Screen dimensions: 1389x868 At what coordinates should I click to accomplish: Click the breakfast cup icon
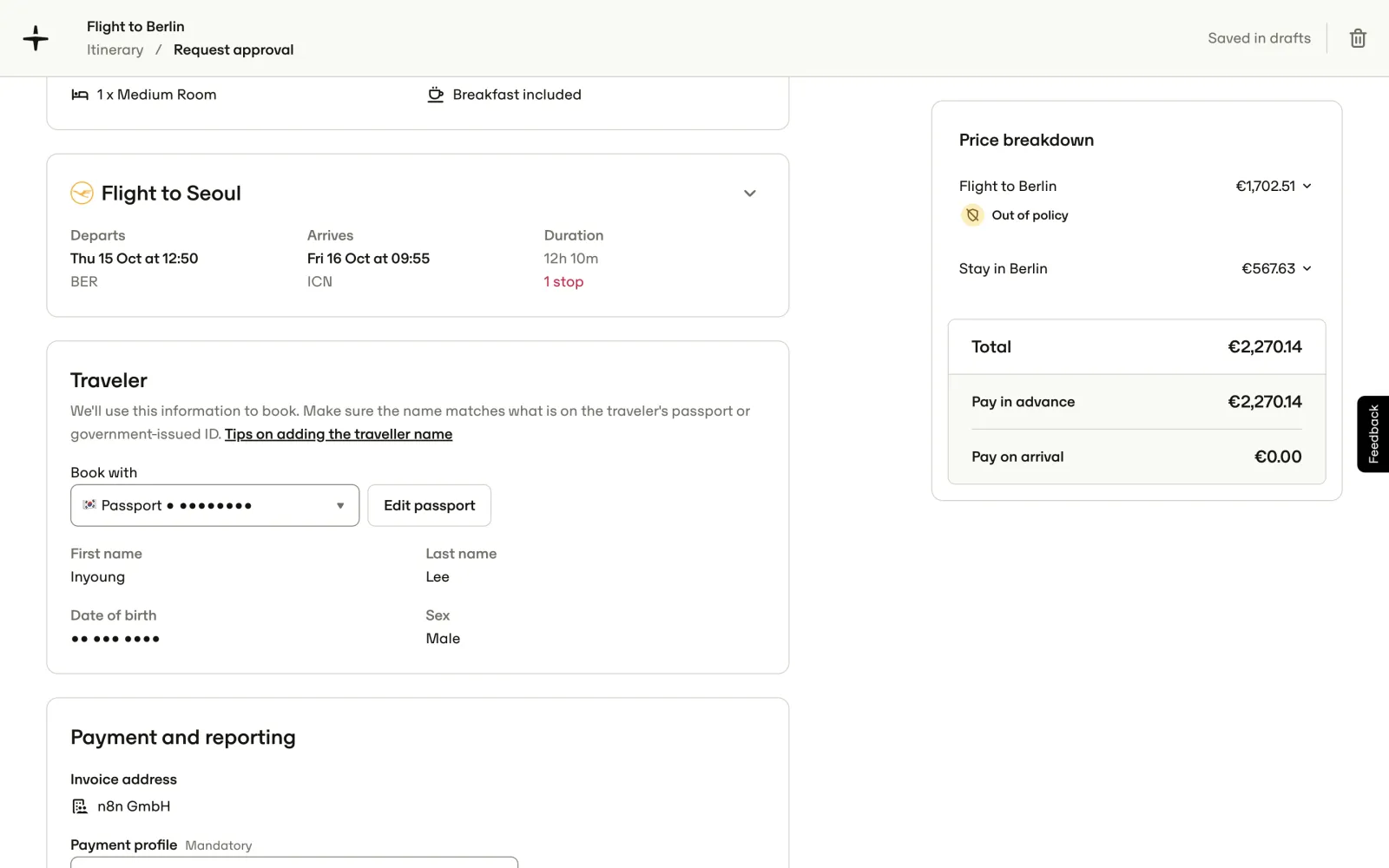tap(436, 95)
